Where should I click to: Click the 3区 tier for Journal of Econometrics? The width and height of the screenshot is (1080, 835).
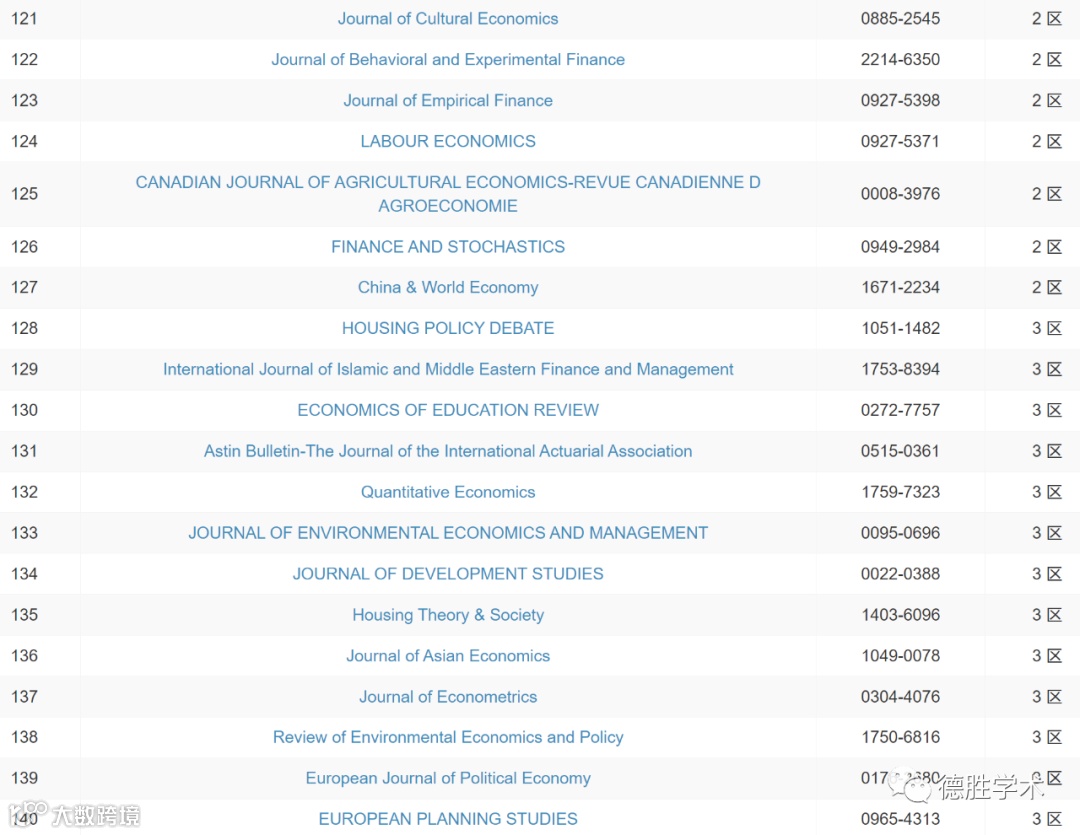[x=1047, y=697]
